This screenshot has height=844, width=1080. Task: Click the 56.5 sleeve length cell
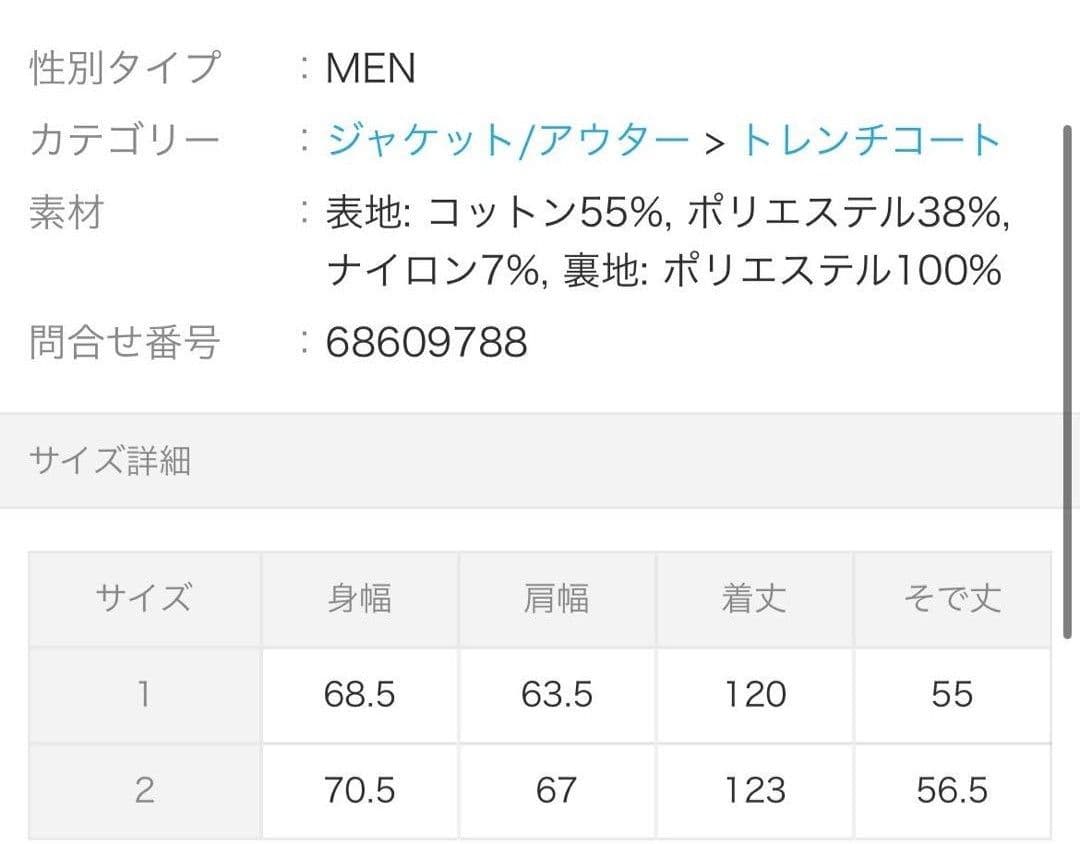click(951, 790)
